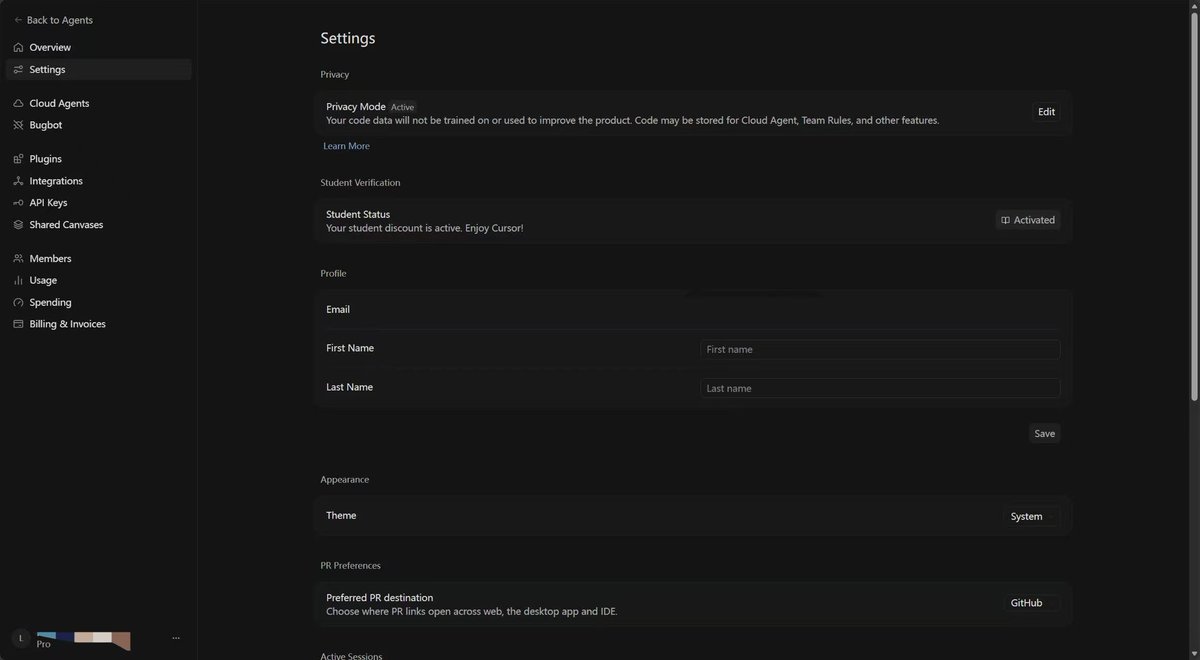Select the API Keys key icon
The image size is (1200, 660).
[18, 203]
